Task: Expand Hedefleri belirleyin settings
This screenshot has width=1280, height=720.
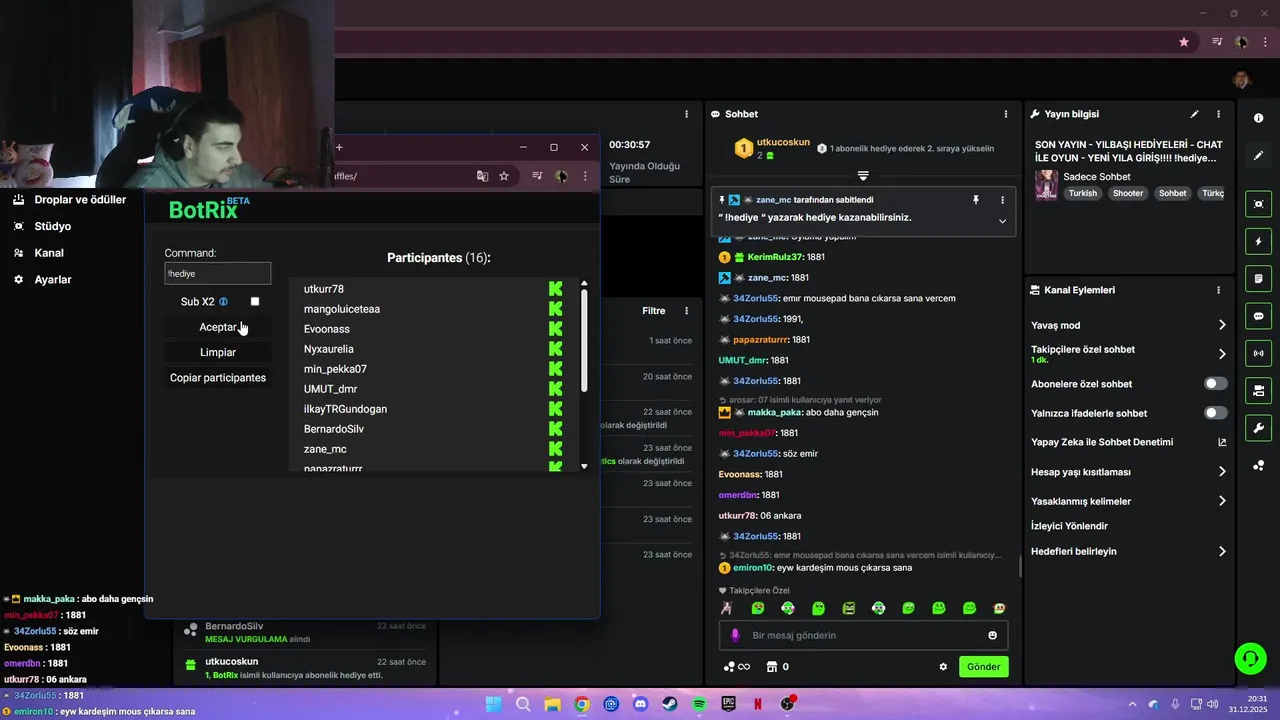Action: click(x=1222, y=551)
